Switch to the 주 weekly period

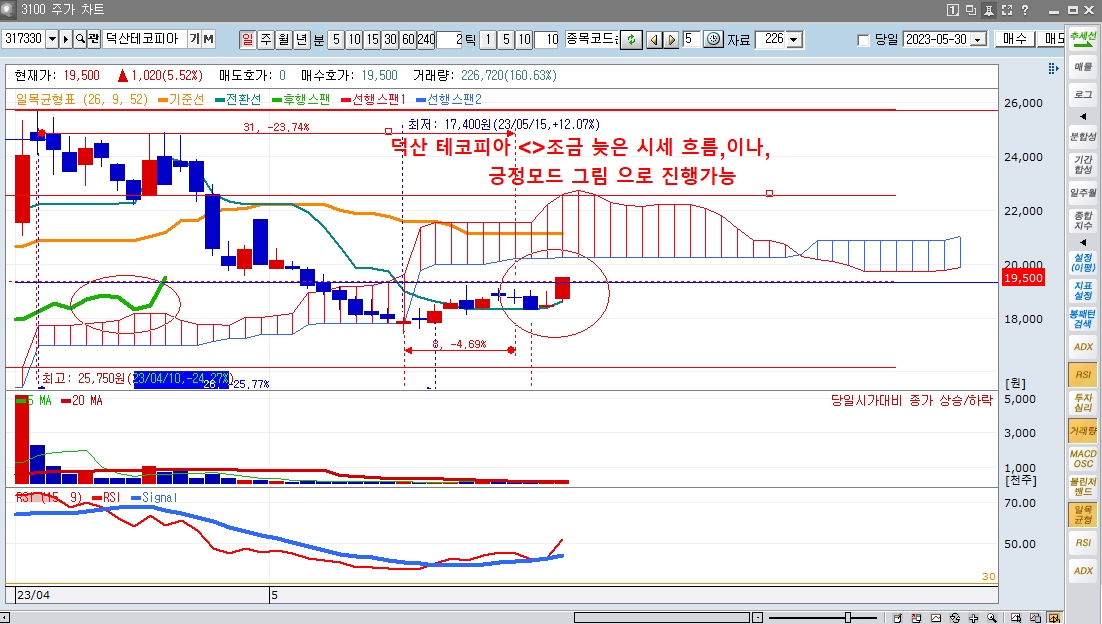tap(265, 39)
